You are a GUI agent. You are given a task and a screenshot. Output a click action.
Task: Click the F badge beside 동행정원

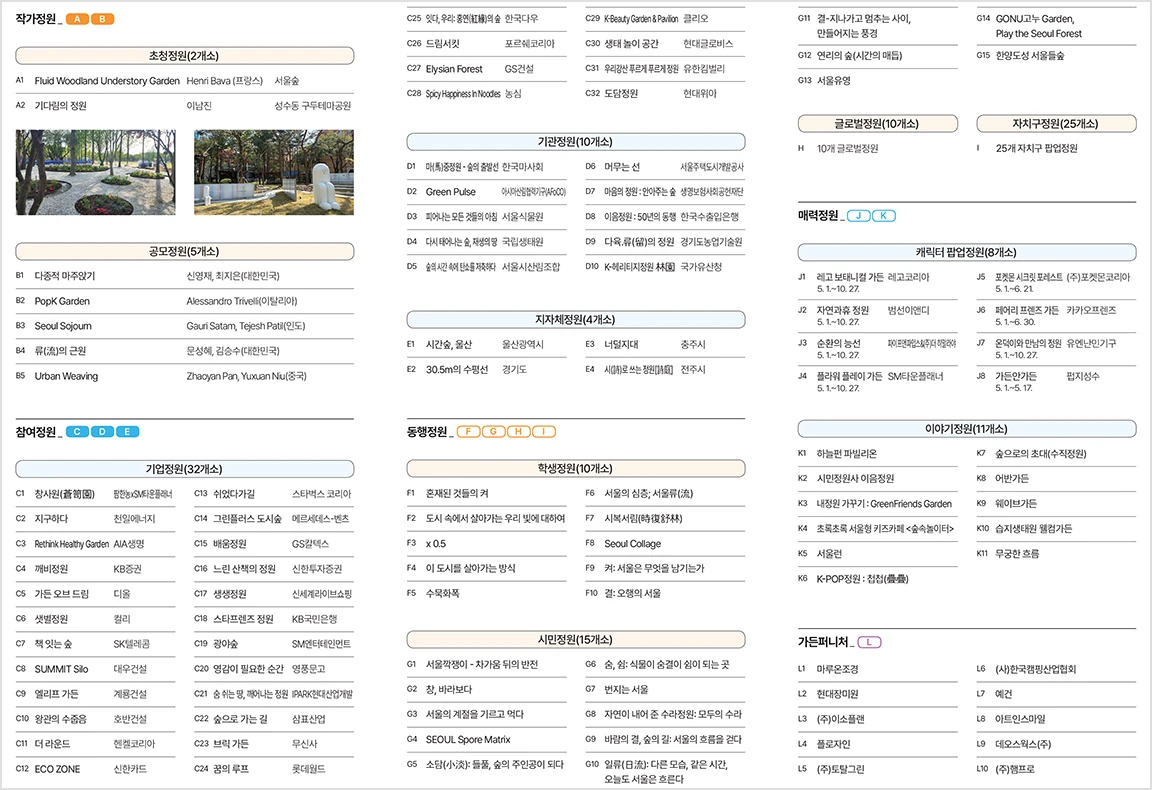pos(469,431)
